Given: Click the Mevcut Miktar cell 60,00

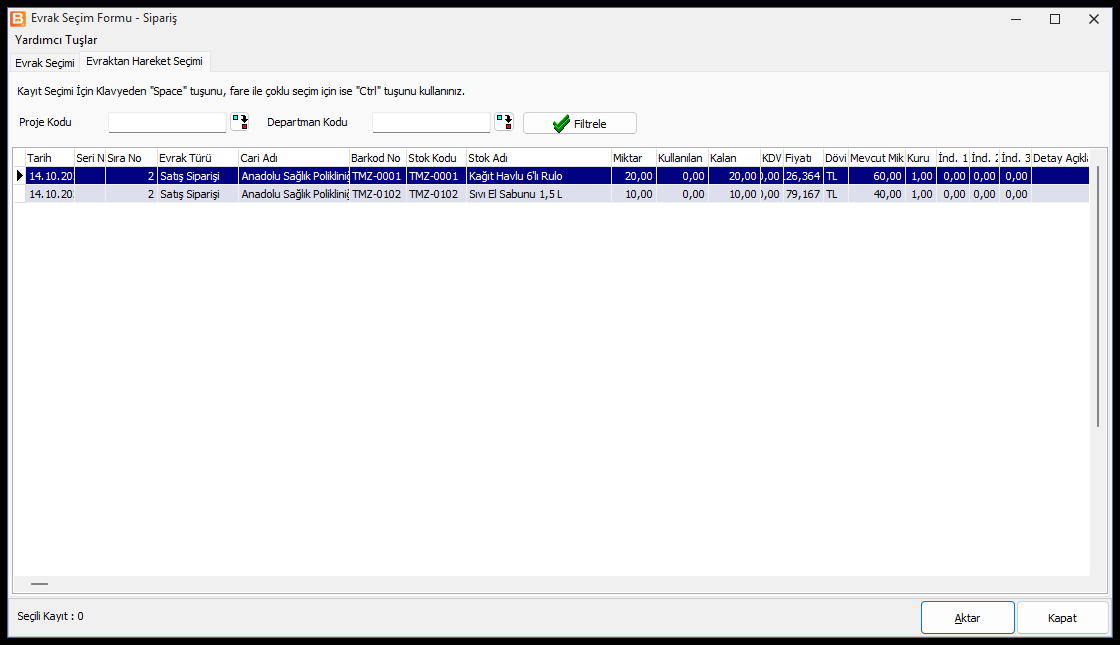Looking at the screenshot, I should (876, 176).
